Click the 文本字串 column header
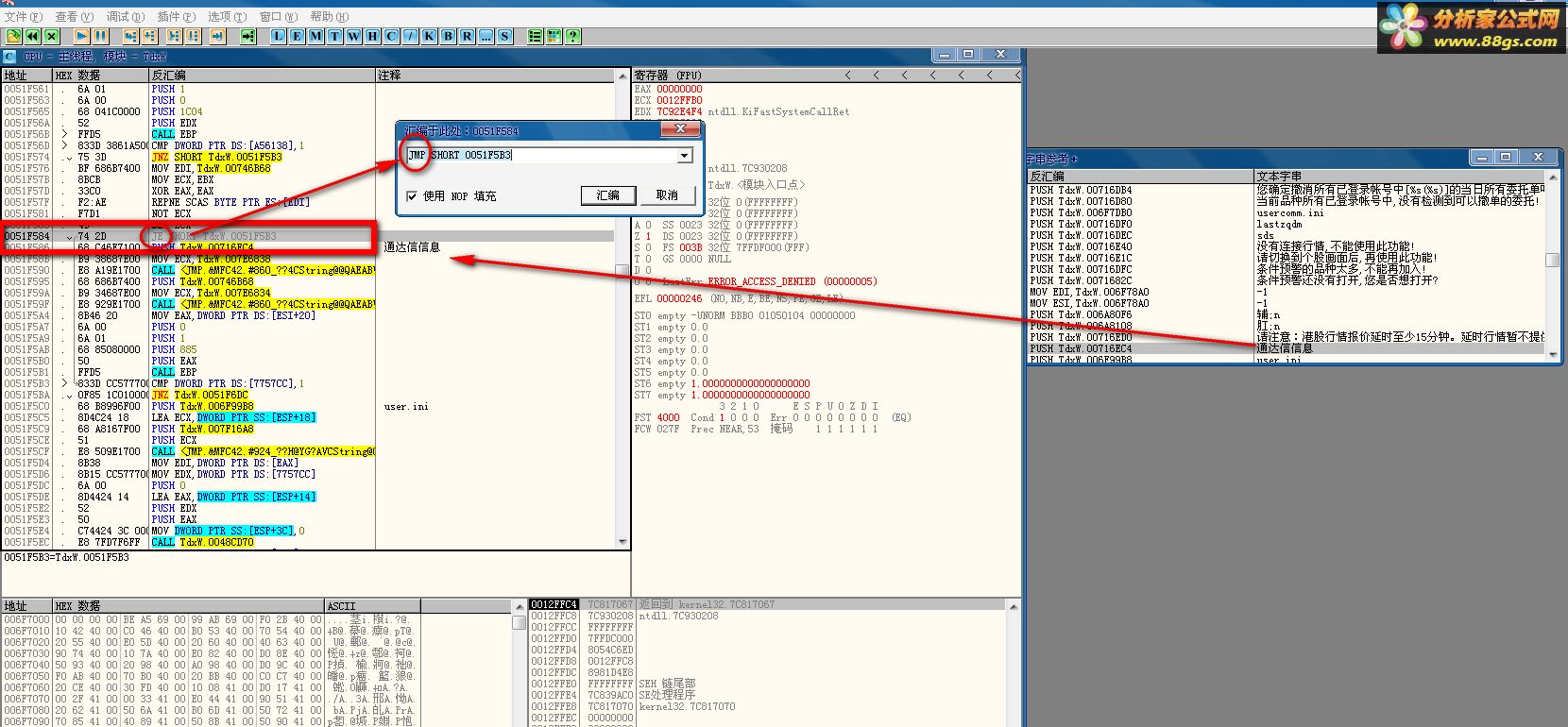1568x727 pixels. (1399, 177)
